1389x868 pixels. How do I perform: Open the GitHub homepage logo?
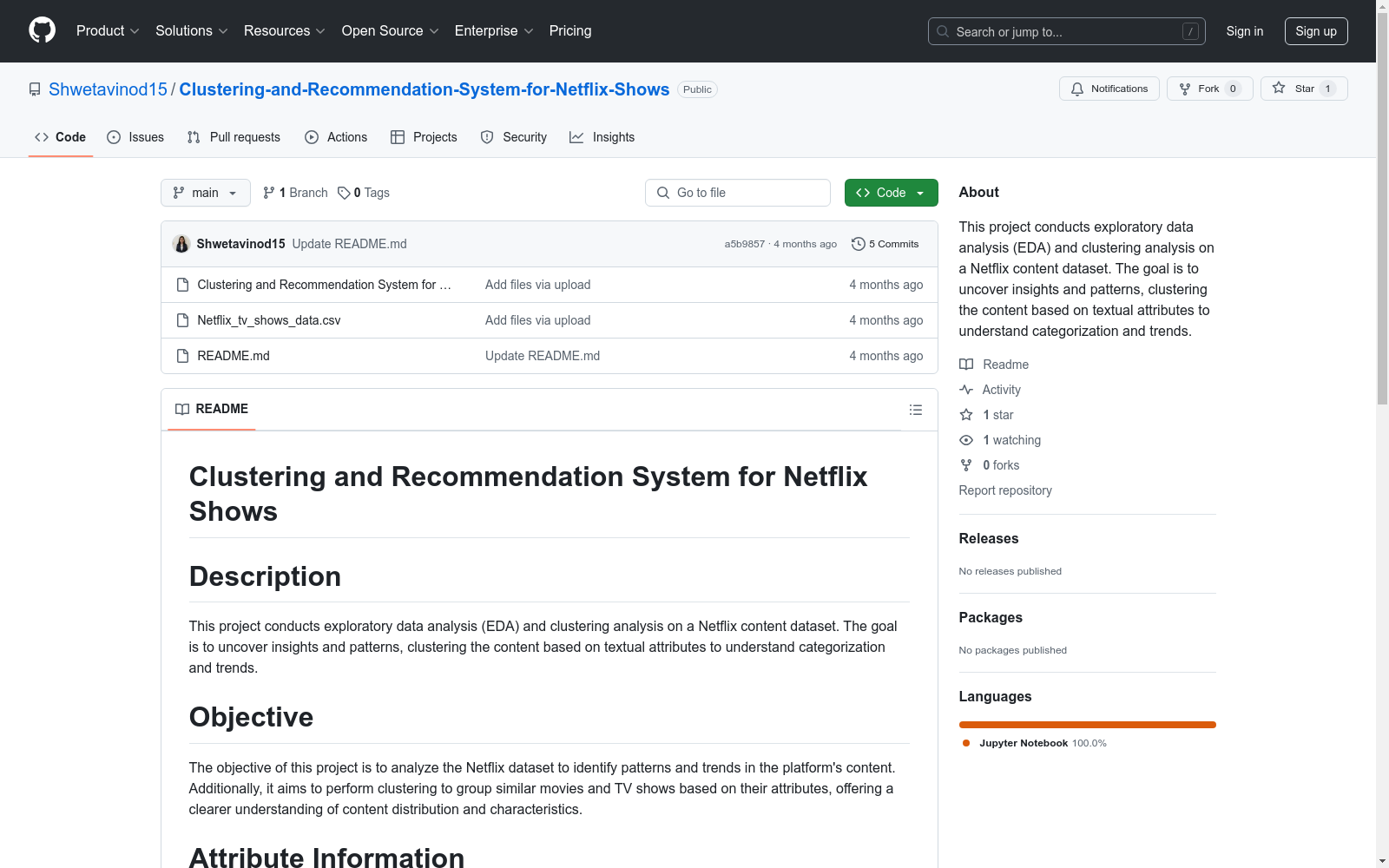(42, 30)
